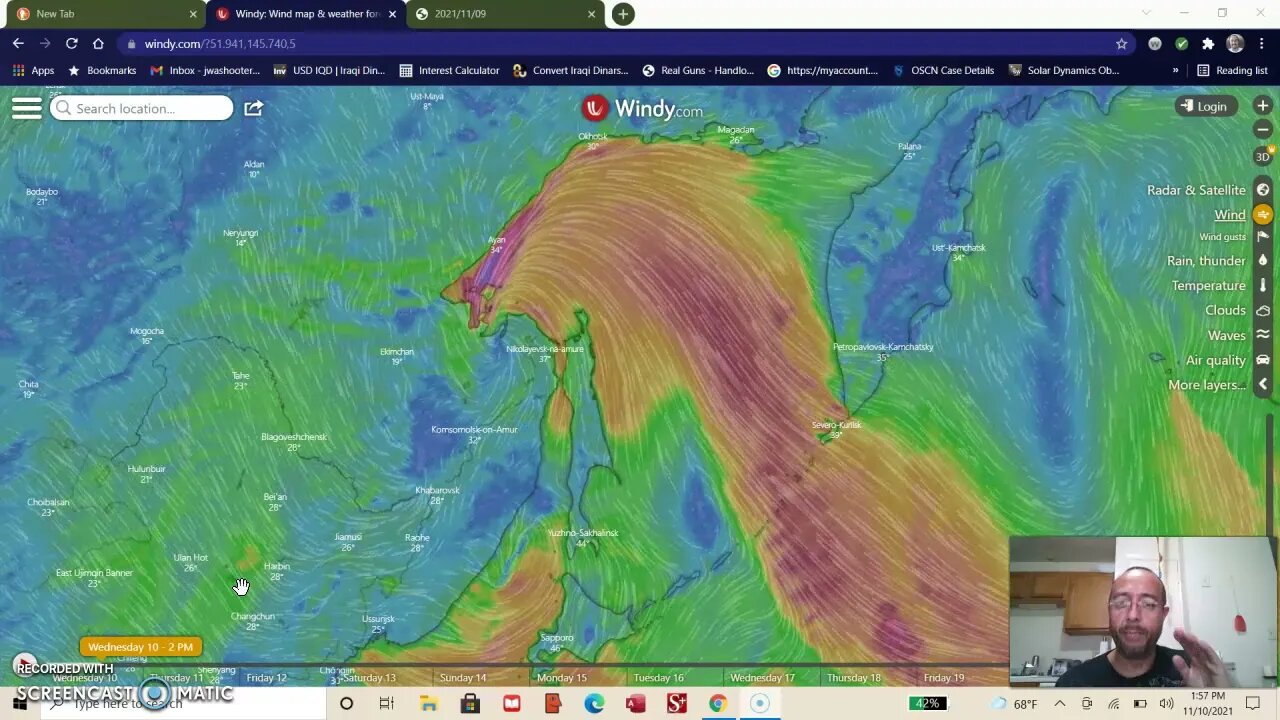The image size is (1280, 720).
Task: Zoom out the map with minus button
Action: click(1262, 130)
